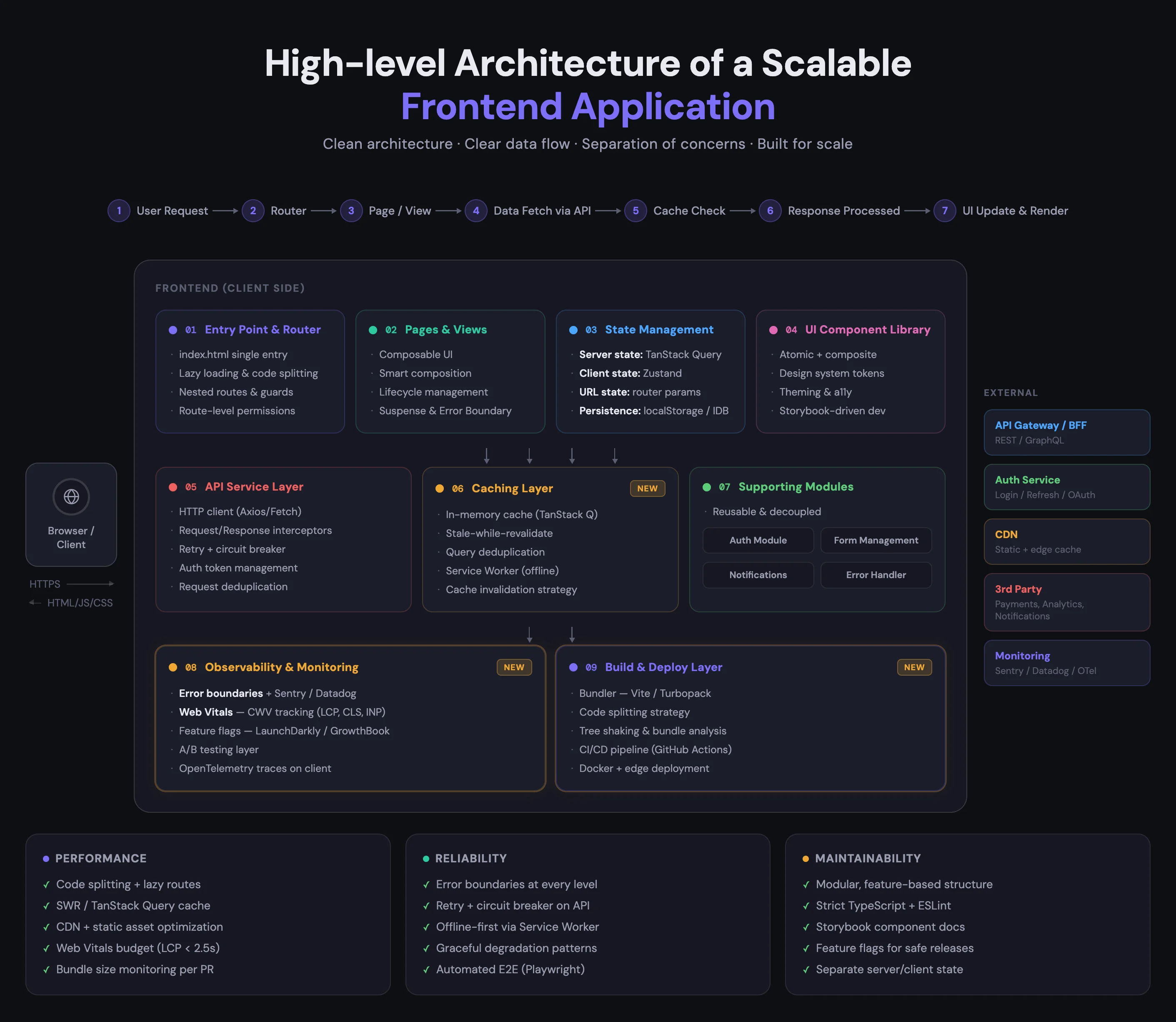Viewport: 1176px width, 1022px height.
Task: Click the NEW badge on Build & Deploy Layer
Action: click(x=914, y=667)
